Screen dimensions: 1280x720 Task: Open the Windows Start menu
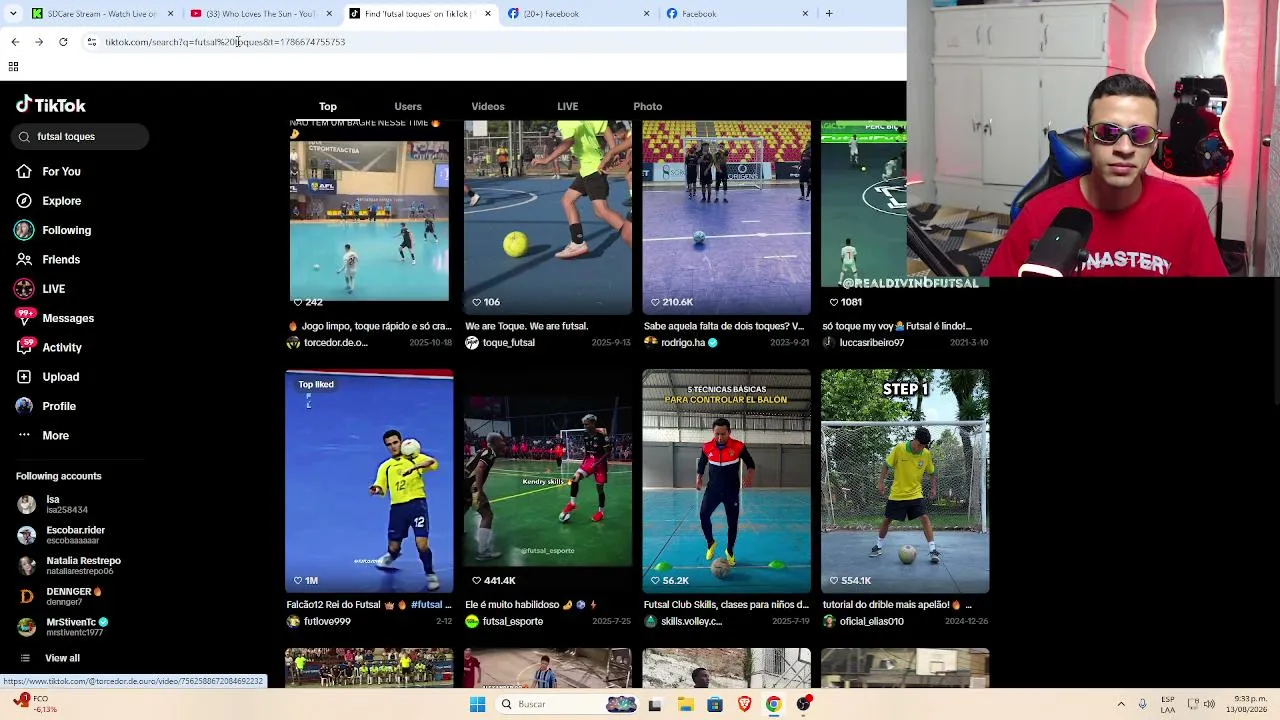(x=477, y=704)
